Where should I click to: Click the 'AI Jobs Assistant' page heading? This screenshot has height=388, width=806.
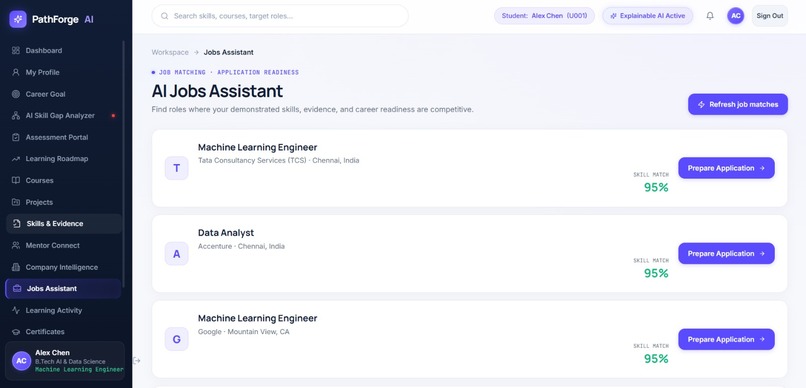point(217,91)
